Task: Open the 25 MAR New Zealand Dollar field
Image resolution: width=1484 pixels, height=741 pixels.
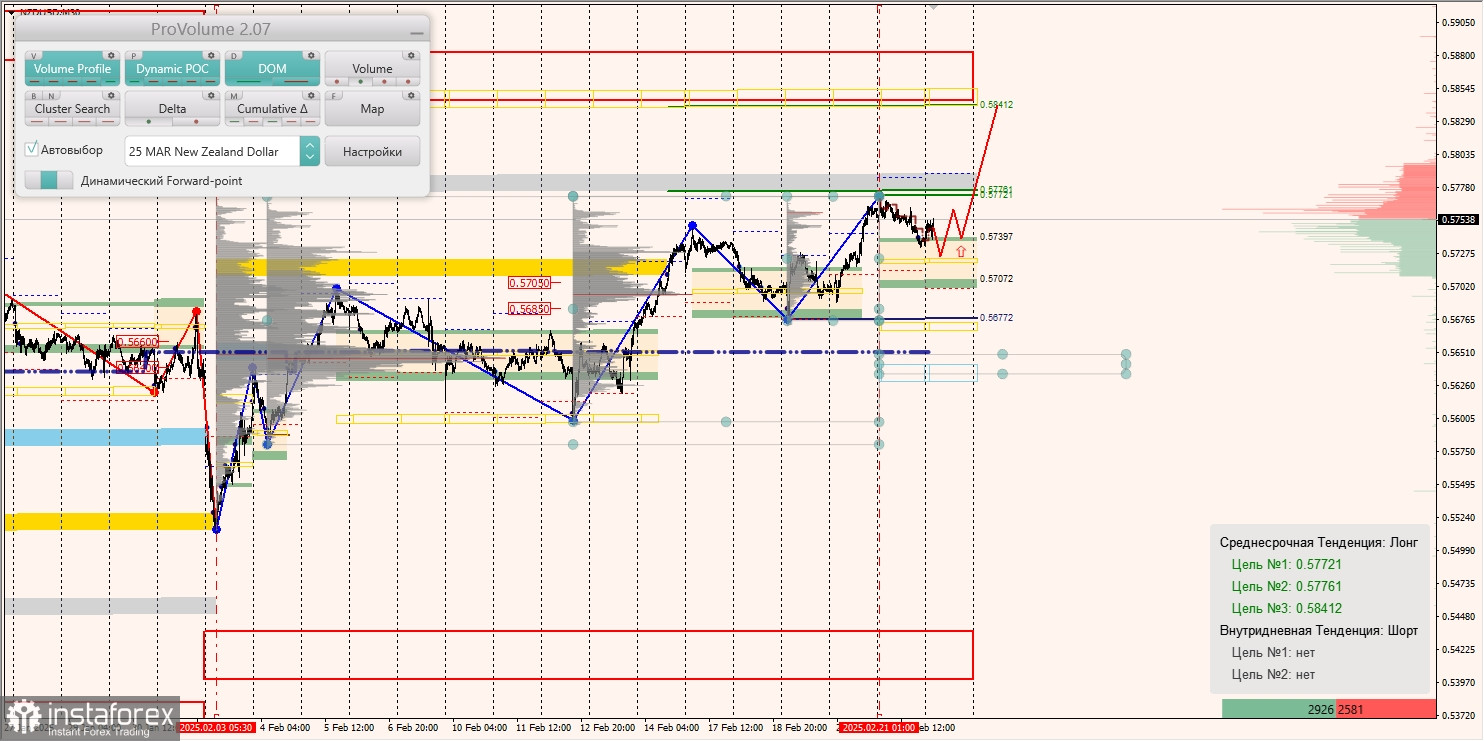Action: click(x=213, y=151)
